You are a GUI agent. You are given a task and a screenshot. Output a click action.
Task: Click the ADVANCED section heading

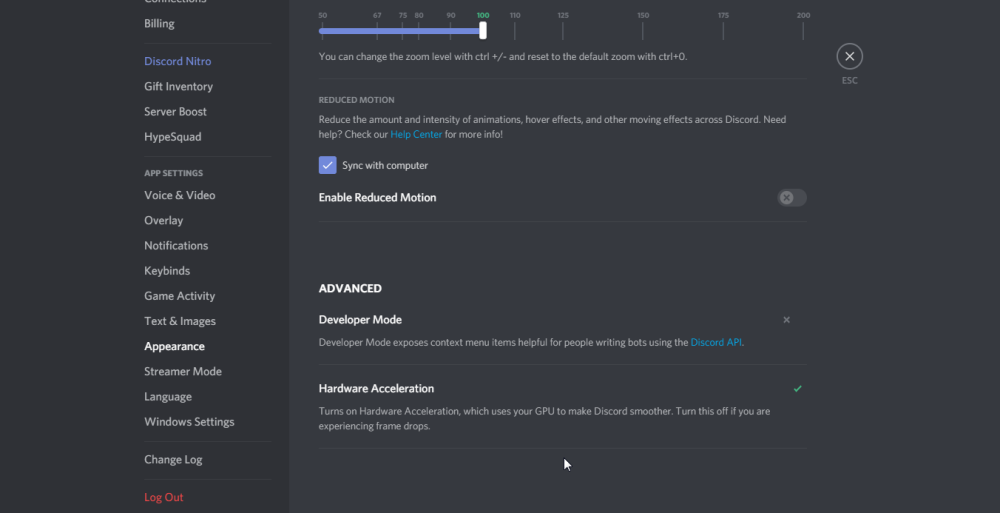350,288
